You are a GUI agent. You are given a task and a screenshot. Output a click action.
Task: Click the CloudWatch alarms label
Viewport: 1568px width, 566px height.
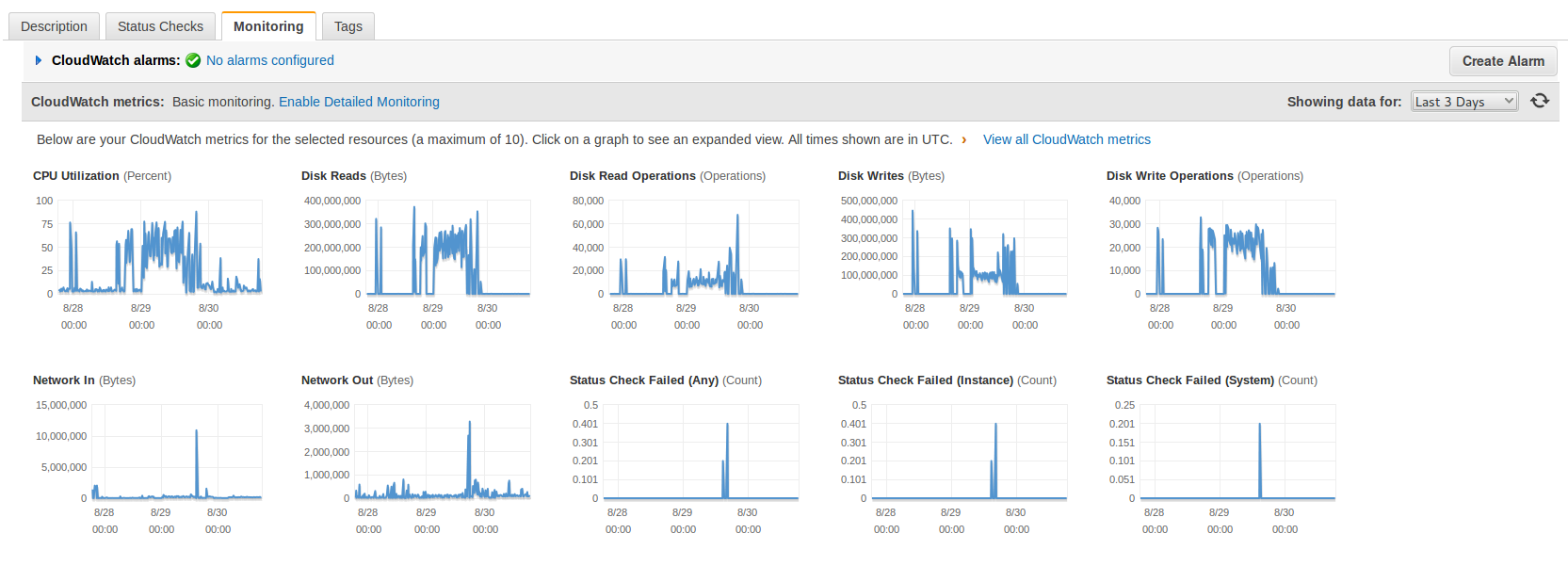pos(116,60)
